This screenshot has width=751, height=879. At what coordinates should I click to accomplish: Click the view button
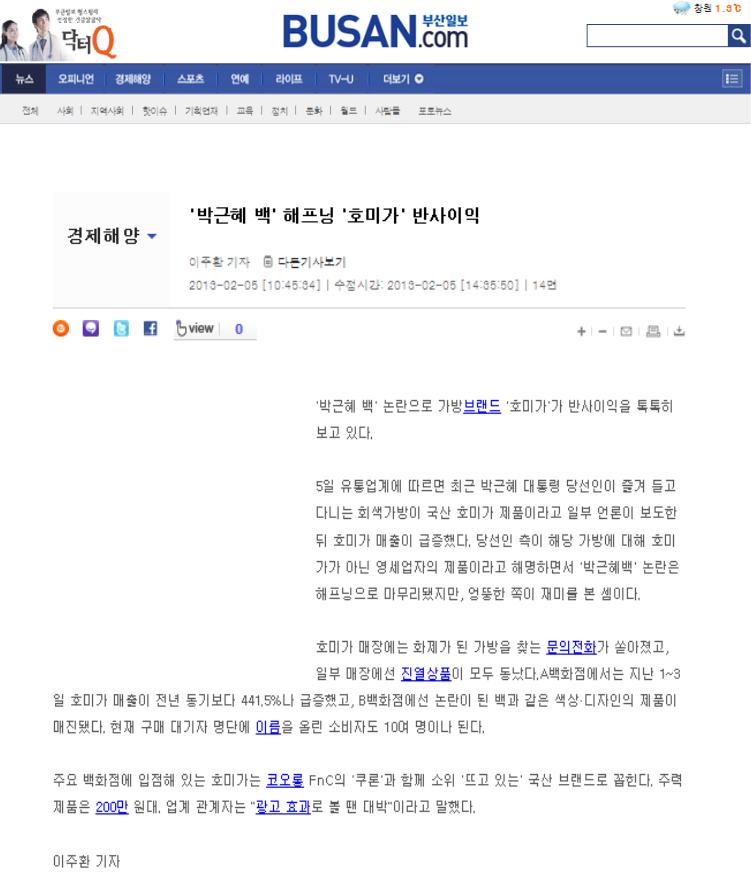(195, 328)
